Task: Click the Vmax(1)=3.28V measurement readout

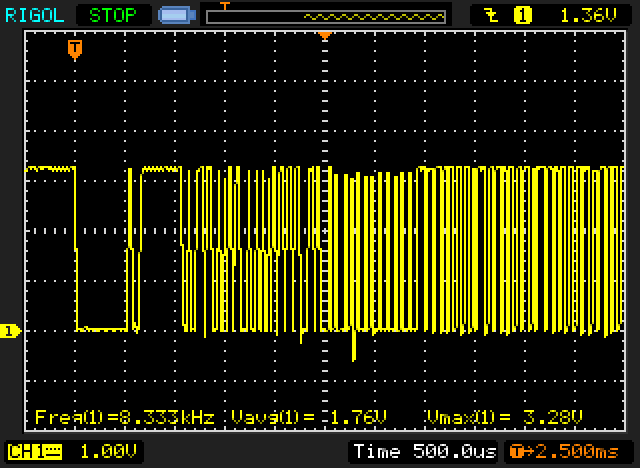Action: [x=504, y=416]
